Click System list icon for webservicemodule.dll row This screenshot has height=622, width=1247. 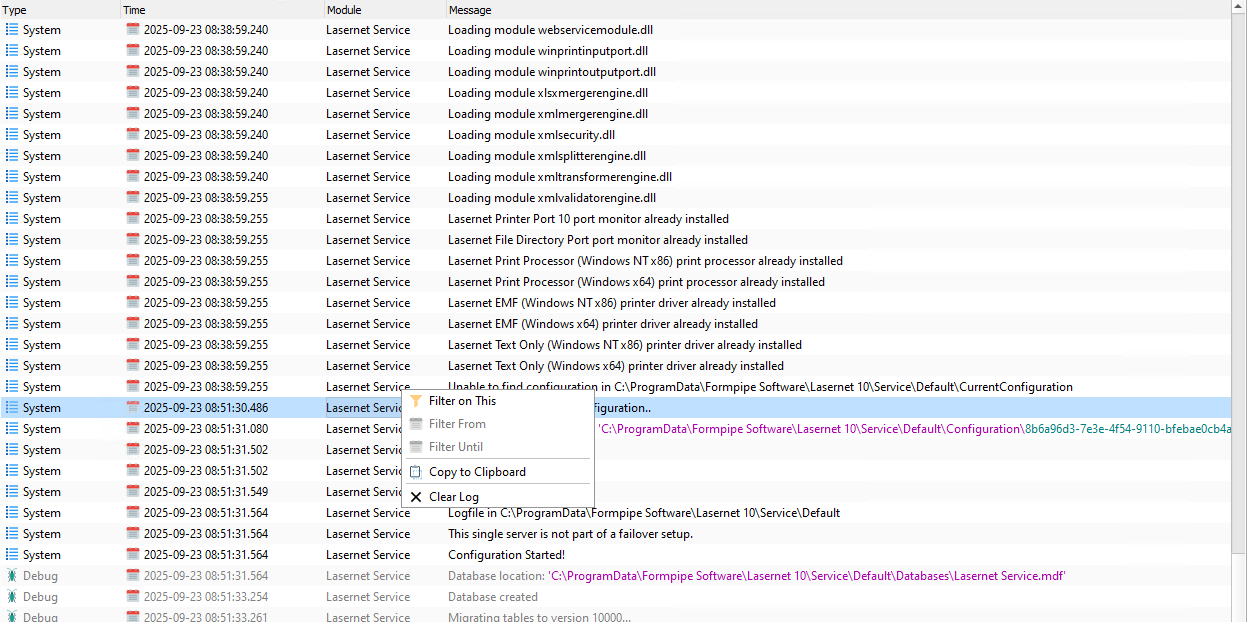[x=12, y=30]
